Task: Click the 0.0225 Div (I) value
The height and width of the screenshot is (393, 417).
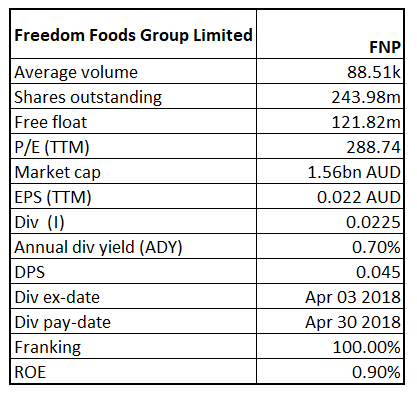Action: (x=330, y=221)
